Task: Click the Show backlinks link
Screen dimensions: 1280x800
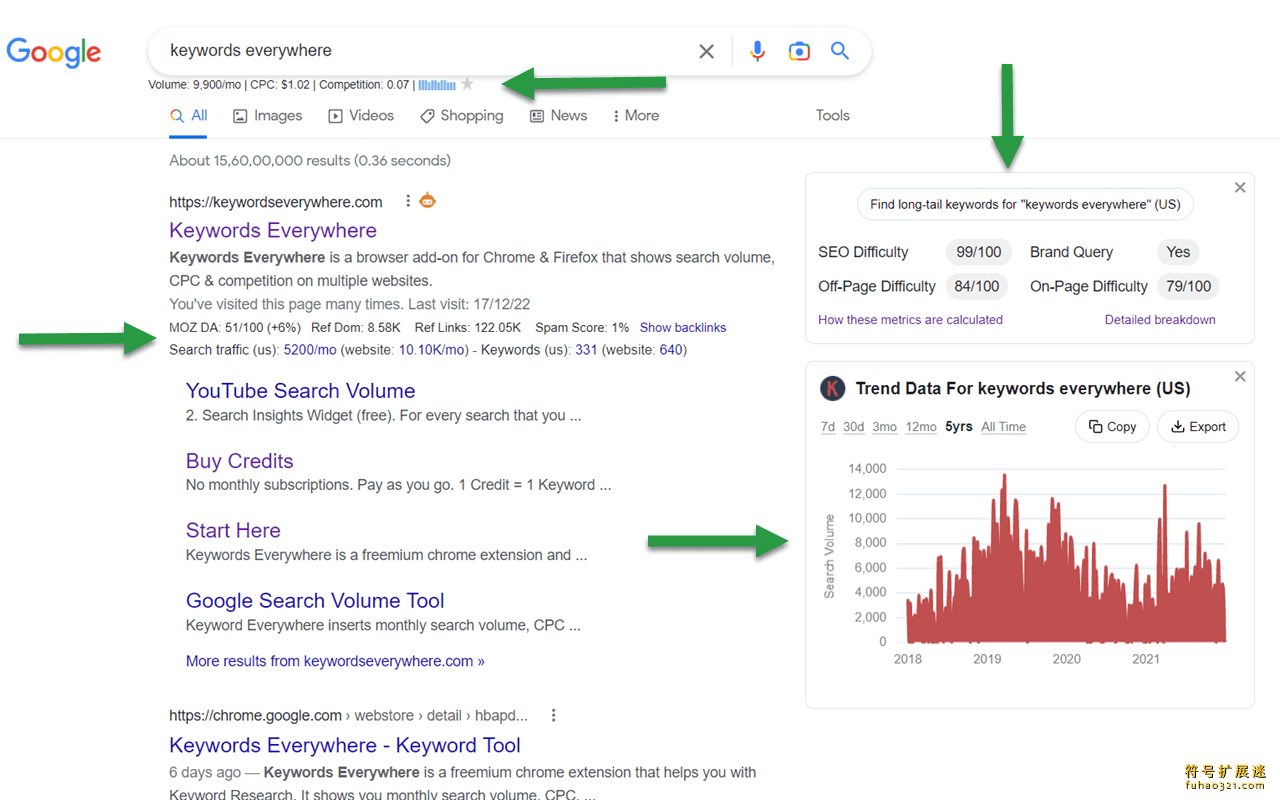Action: tap(683, 328)
